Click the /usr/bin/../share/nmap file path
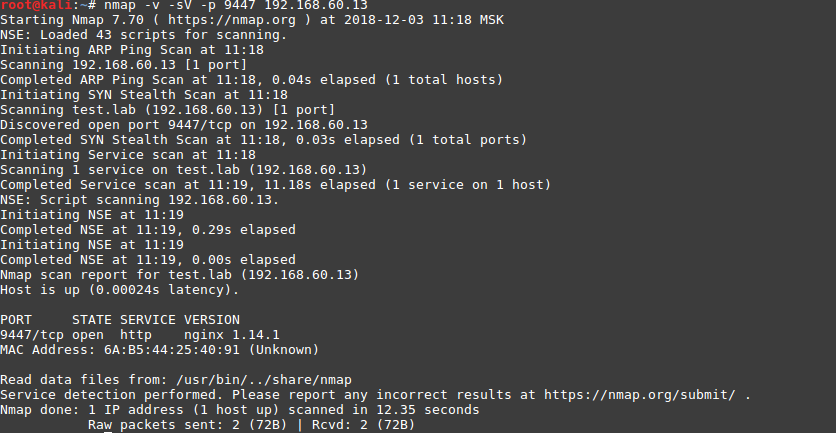 pos(262,380)
